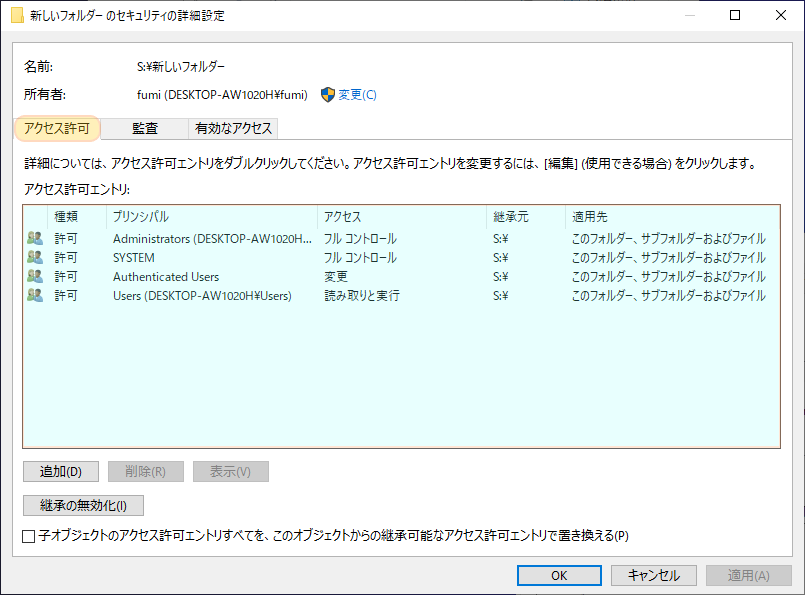This screenshot has width=805, height=595.
Task: Select the group icon of the SYSTEM entry
Action: pos(35,257)
